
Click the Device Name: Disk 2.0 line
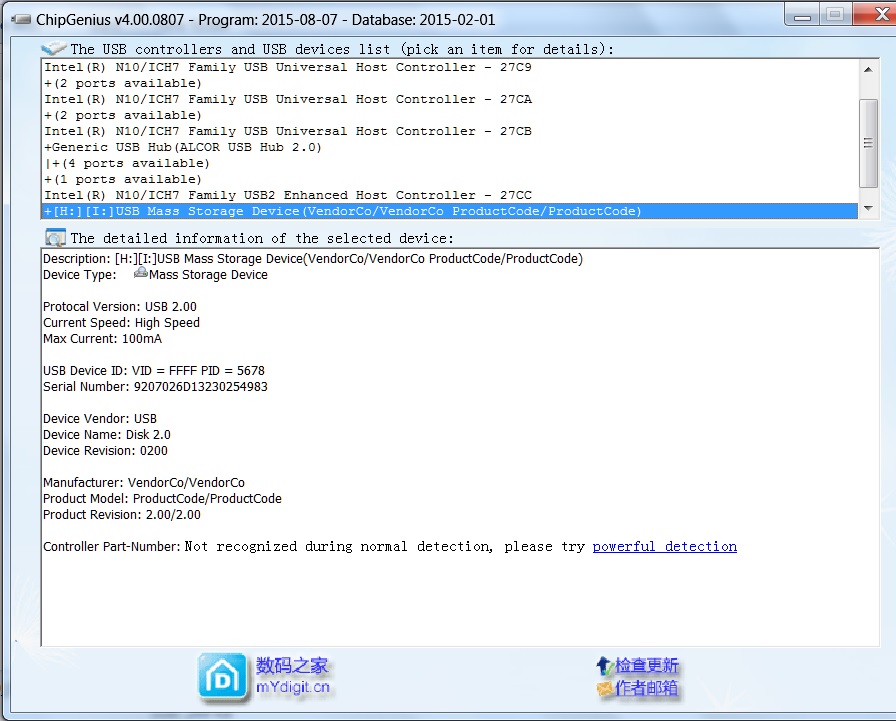107,435
